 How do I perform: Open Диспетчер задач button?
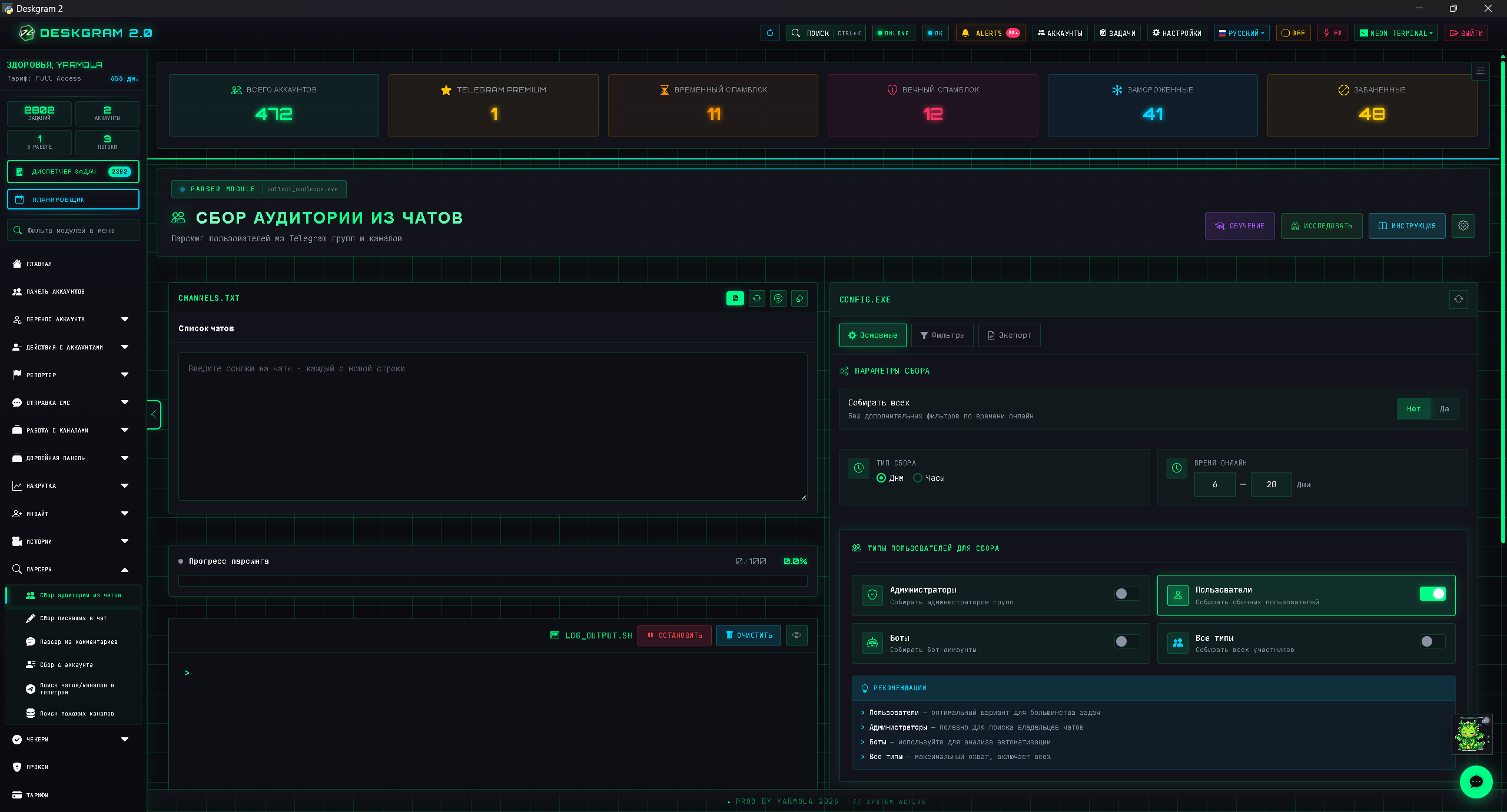[x=73, y=171]
